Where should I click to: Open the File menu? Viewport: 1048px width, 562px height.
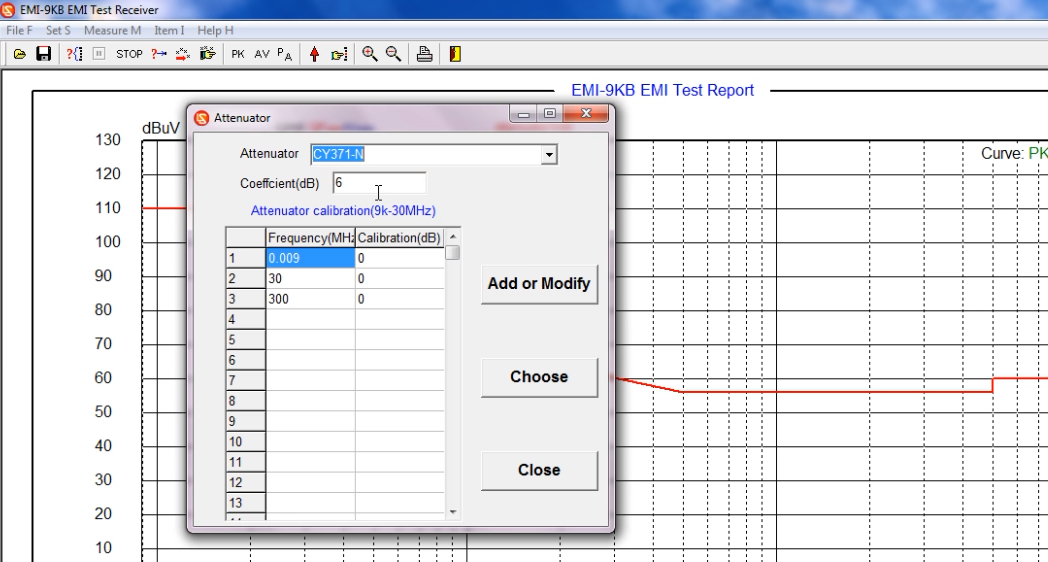19,31
